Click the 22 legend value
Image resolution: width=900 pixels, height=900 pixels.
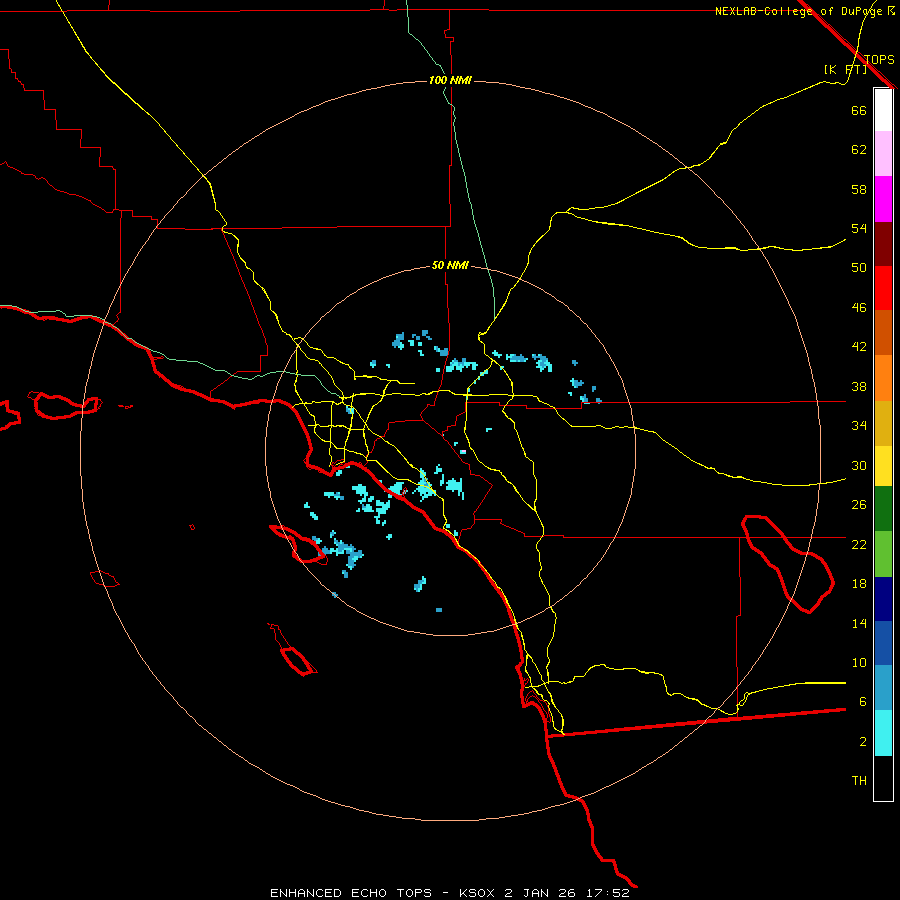coord(859,545)
